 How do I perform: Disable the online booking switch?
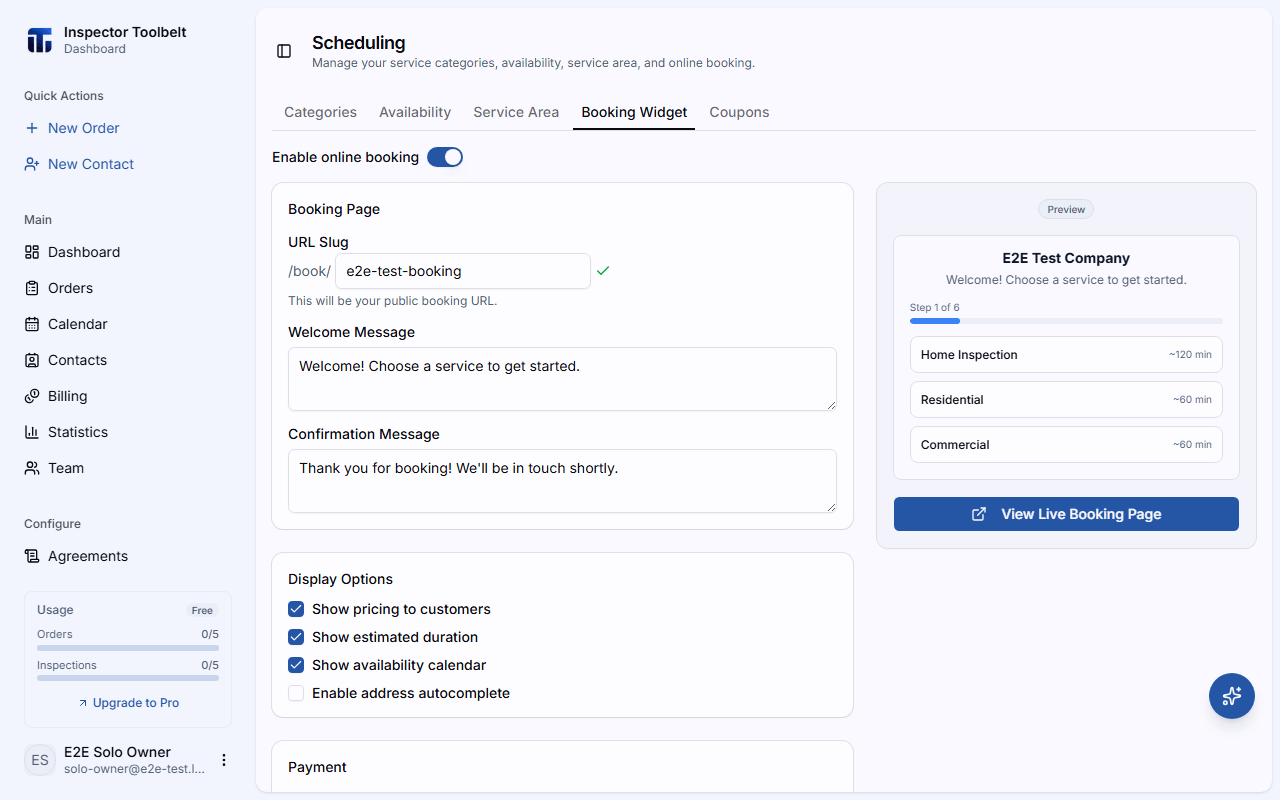(445, 157)
